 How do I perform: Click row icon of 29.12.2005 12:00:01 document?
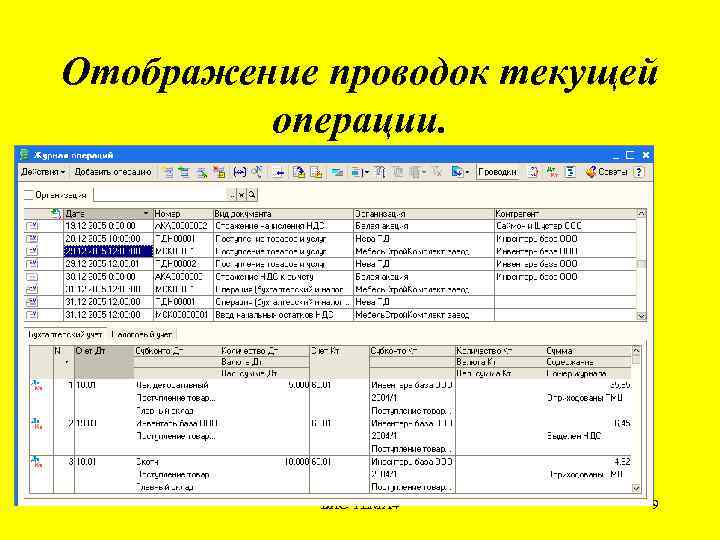pyautogui.click(x=32, y=264)
